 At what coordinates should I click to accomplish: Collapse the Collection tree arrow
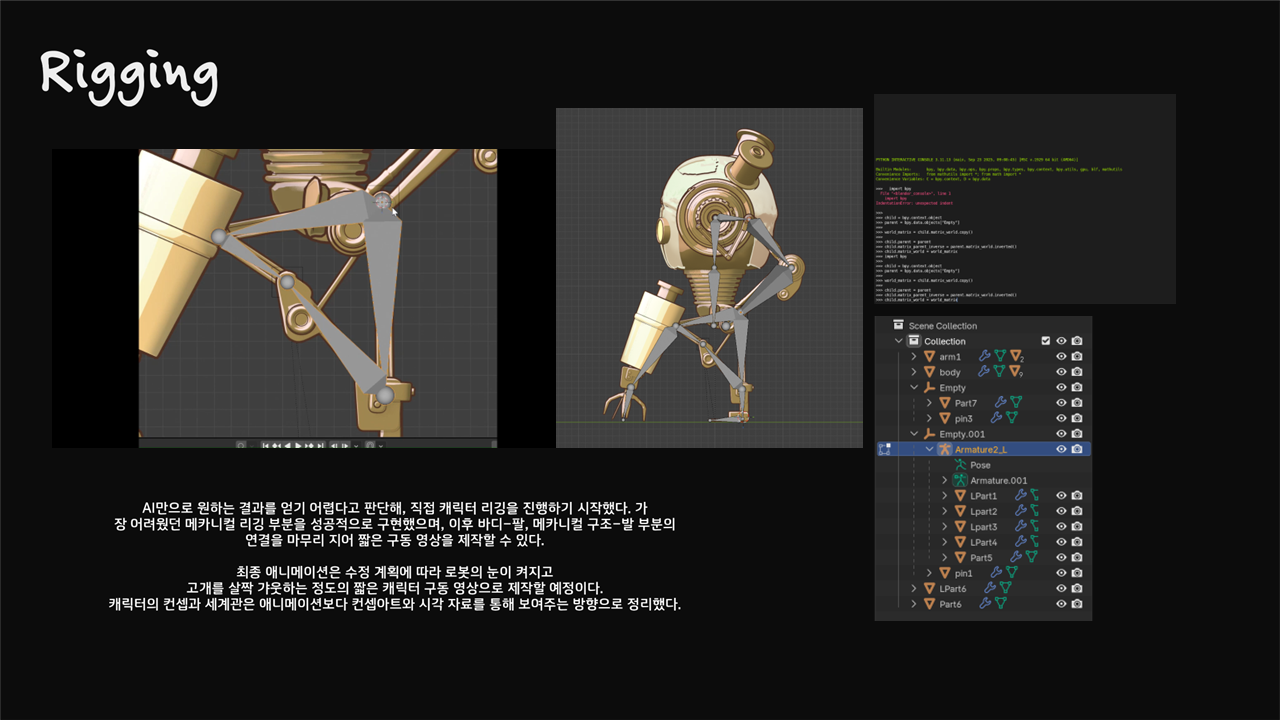(899, 341)
